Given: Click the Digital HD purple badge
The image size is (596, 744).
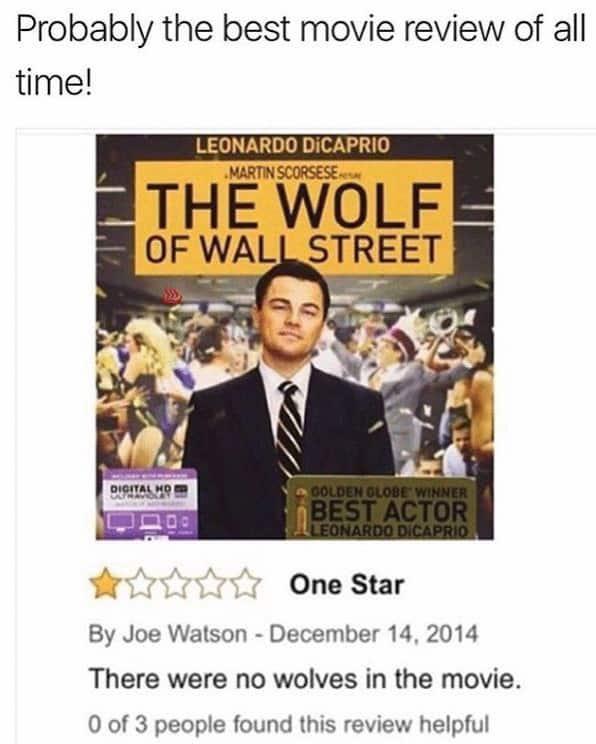Looking at the screenshot, I should coord(147,504).
